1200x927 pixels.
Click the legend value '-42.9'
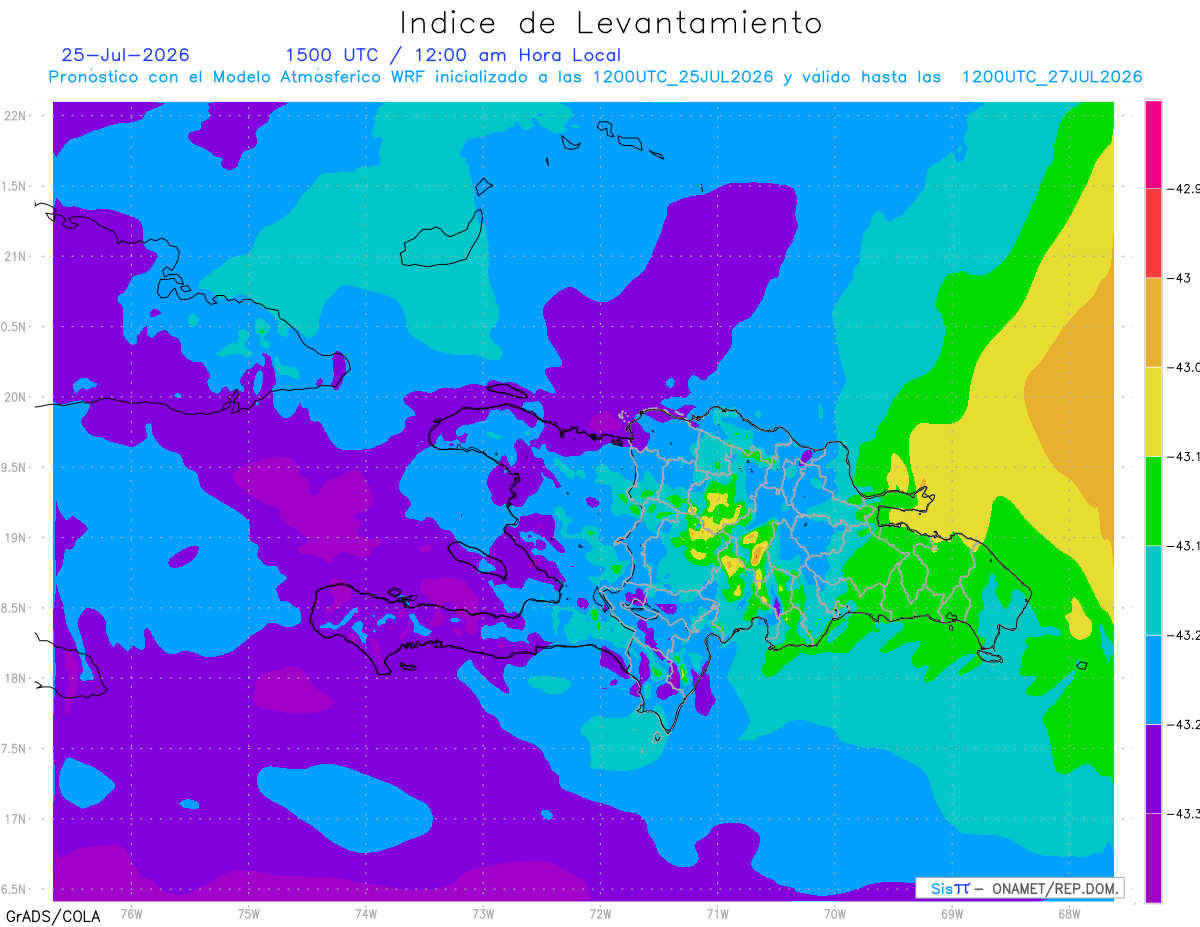click(x=1183, y=188)
